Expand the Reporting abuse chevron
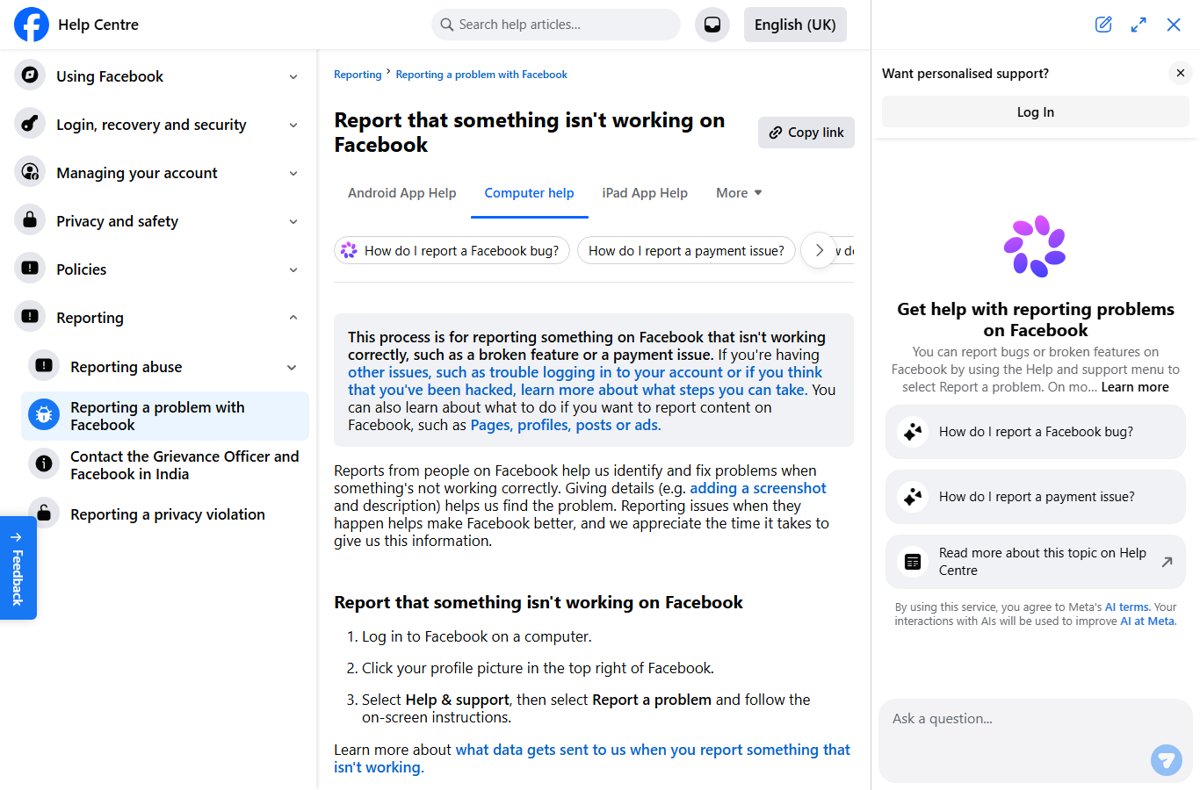 click(292, 367)
